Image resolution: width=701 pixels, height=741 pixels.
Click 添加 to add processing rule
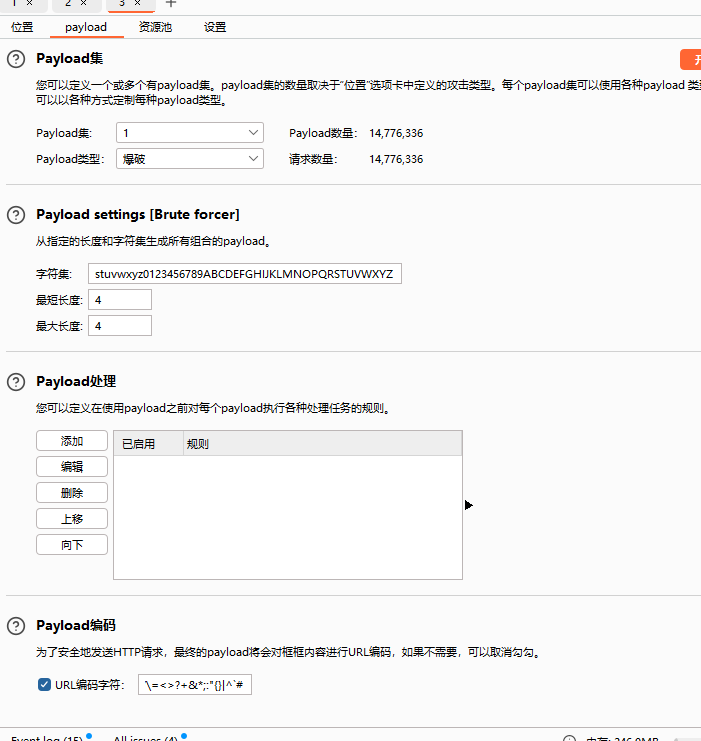72,441
